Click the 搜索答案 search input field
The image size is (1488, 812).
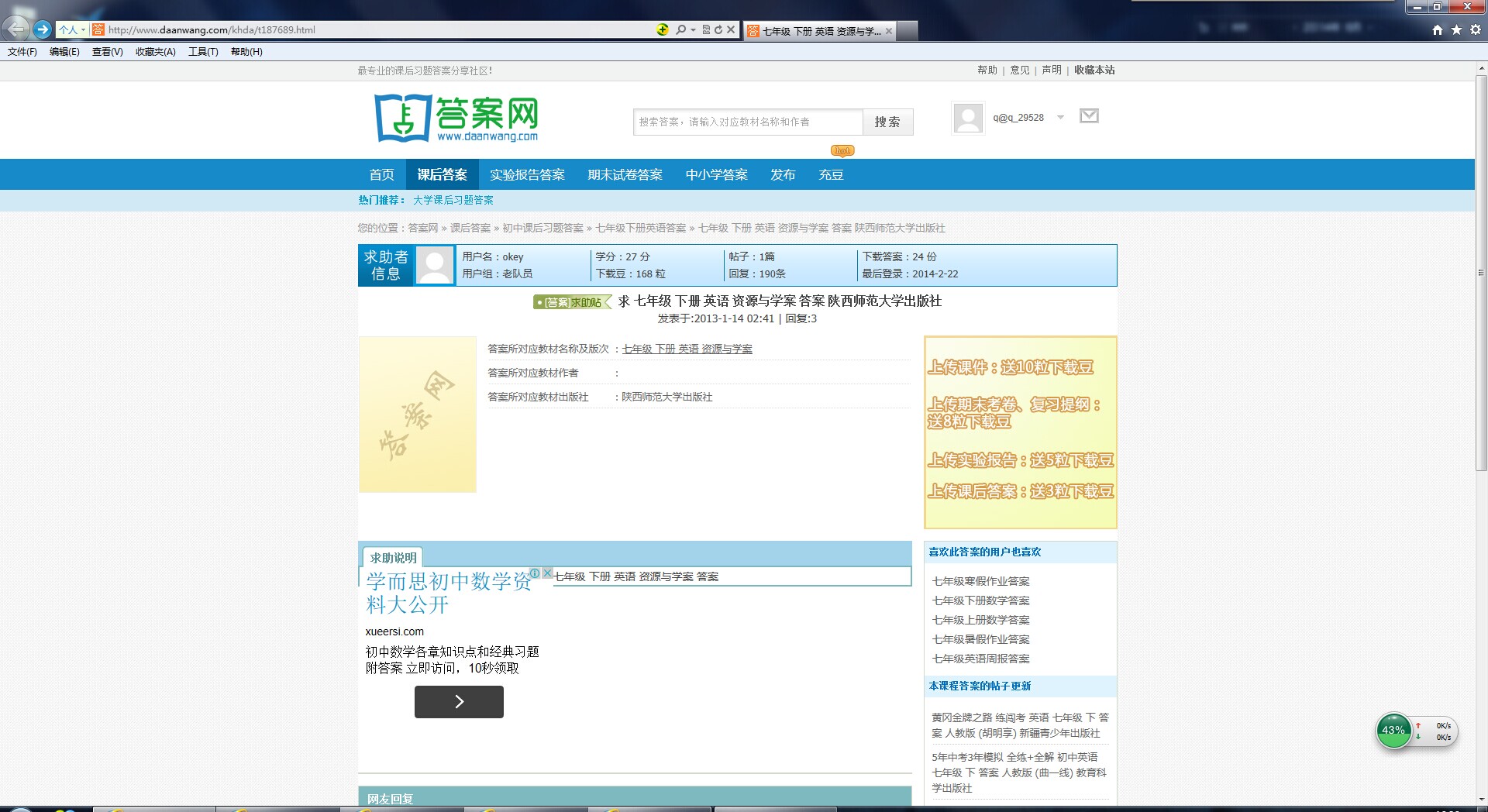point(748,122)
